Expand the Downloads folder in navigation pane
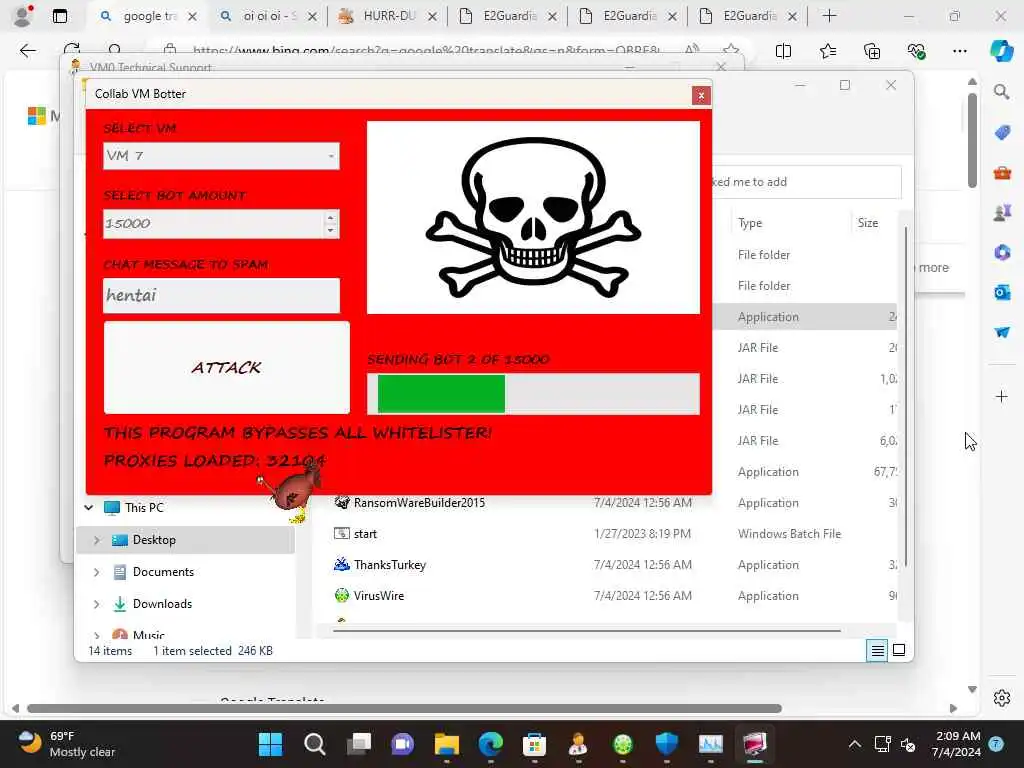The width and height of the screenshot is (1024, 768). (x=97, y=604)
